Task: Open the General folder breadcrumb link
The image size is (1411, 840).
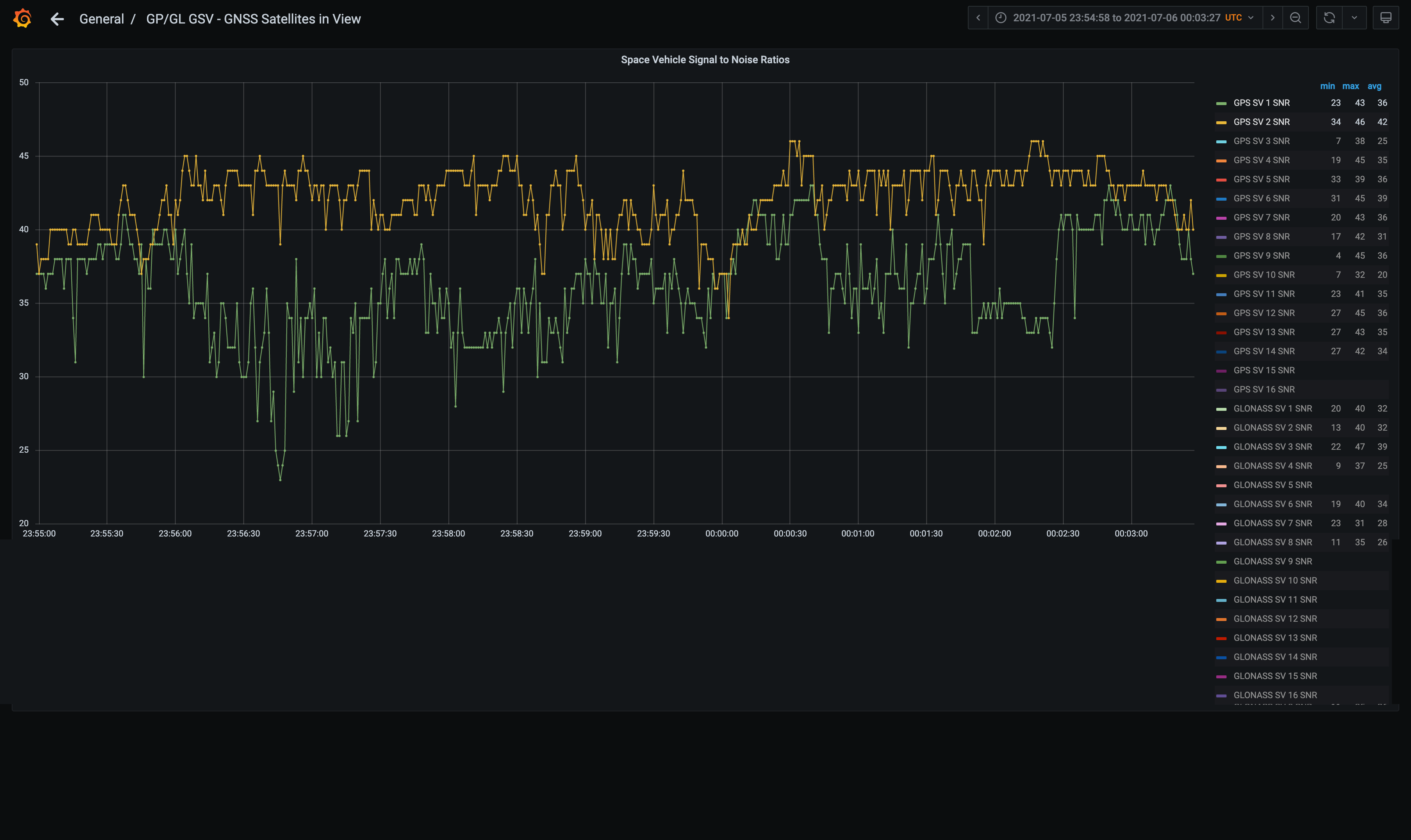Action: pyautogui.click(x=101, y=19)
